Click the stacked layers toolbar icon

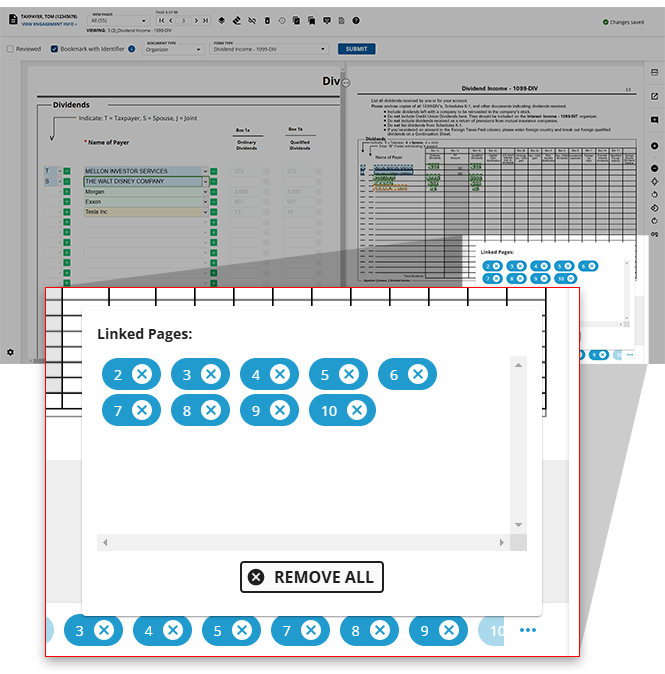click(x=221, y=21)
